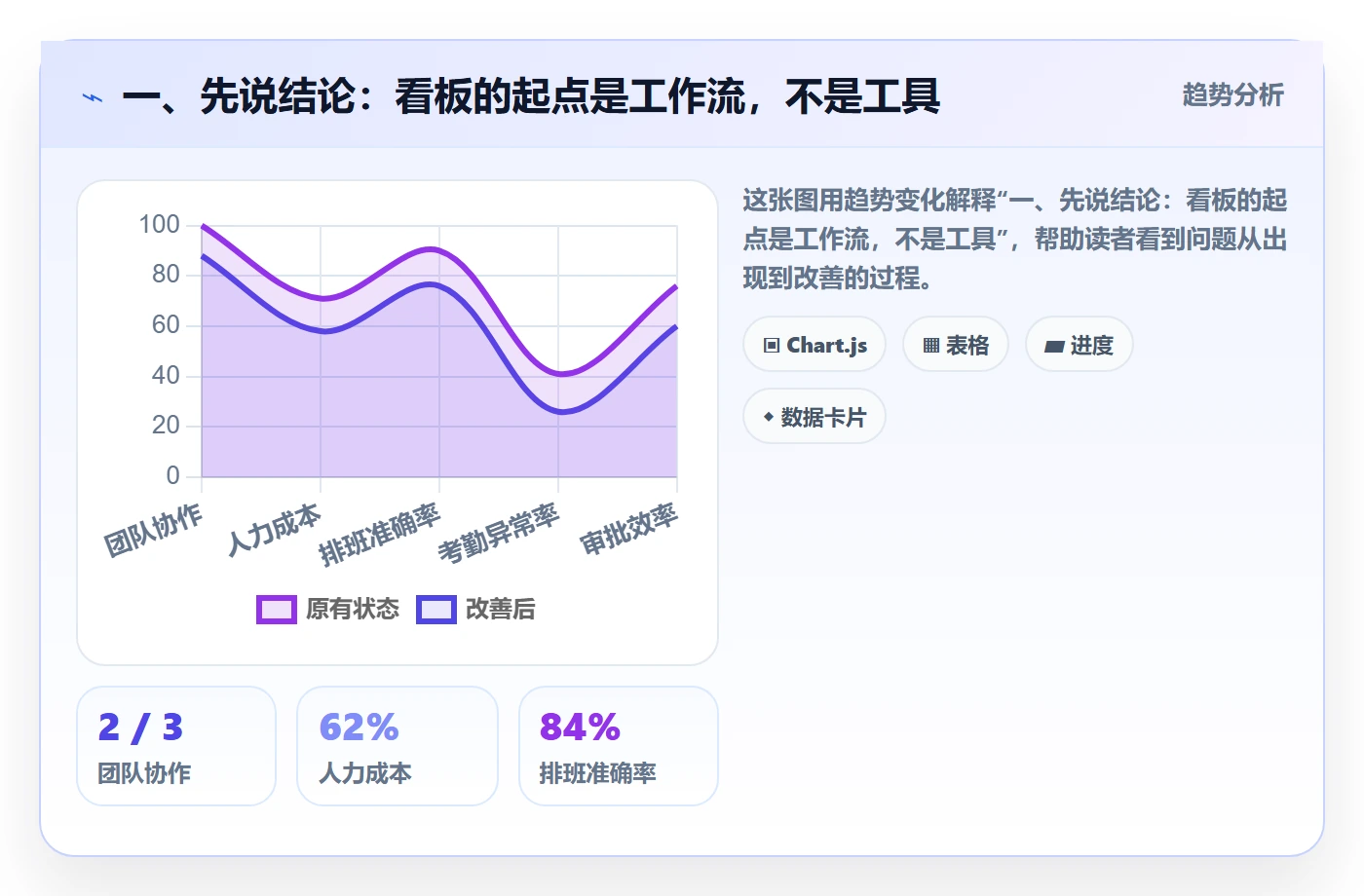Click the 趋势分析 label

[1232, 94]
